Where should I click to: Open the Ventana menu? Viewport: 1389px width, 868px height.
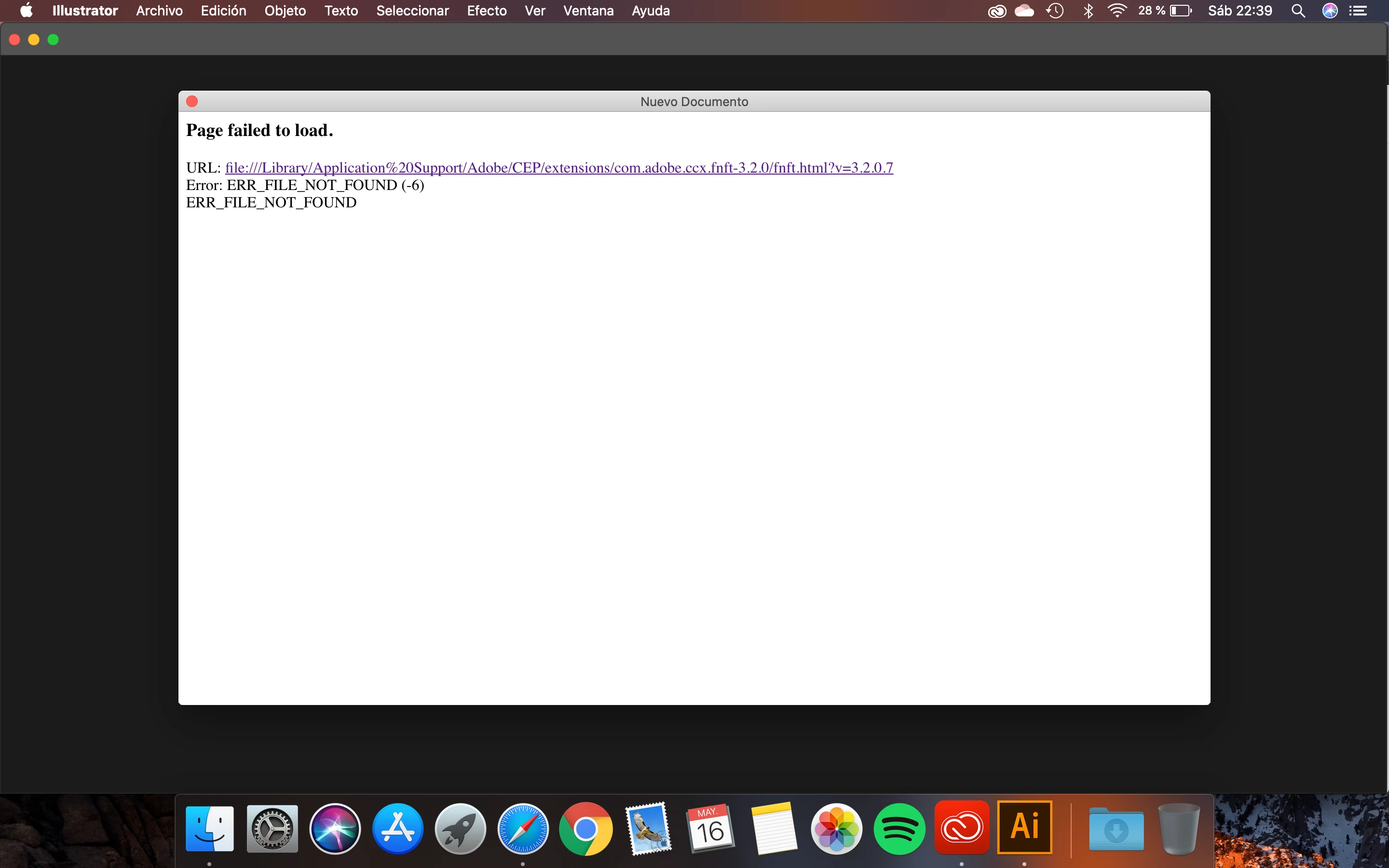(588, 11)
